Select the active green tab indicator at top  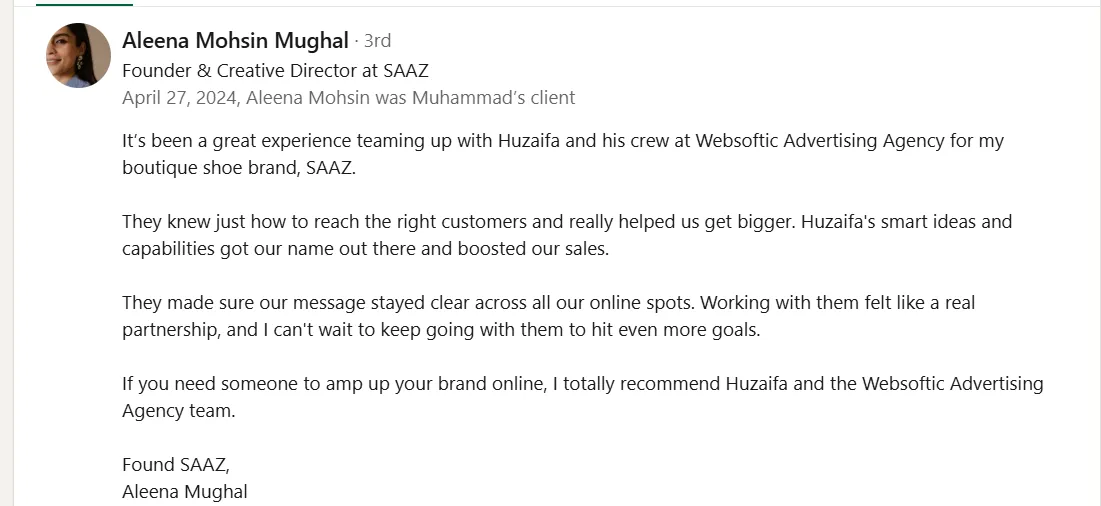coord(84,4)
